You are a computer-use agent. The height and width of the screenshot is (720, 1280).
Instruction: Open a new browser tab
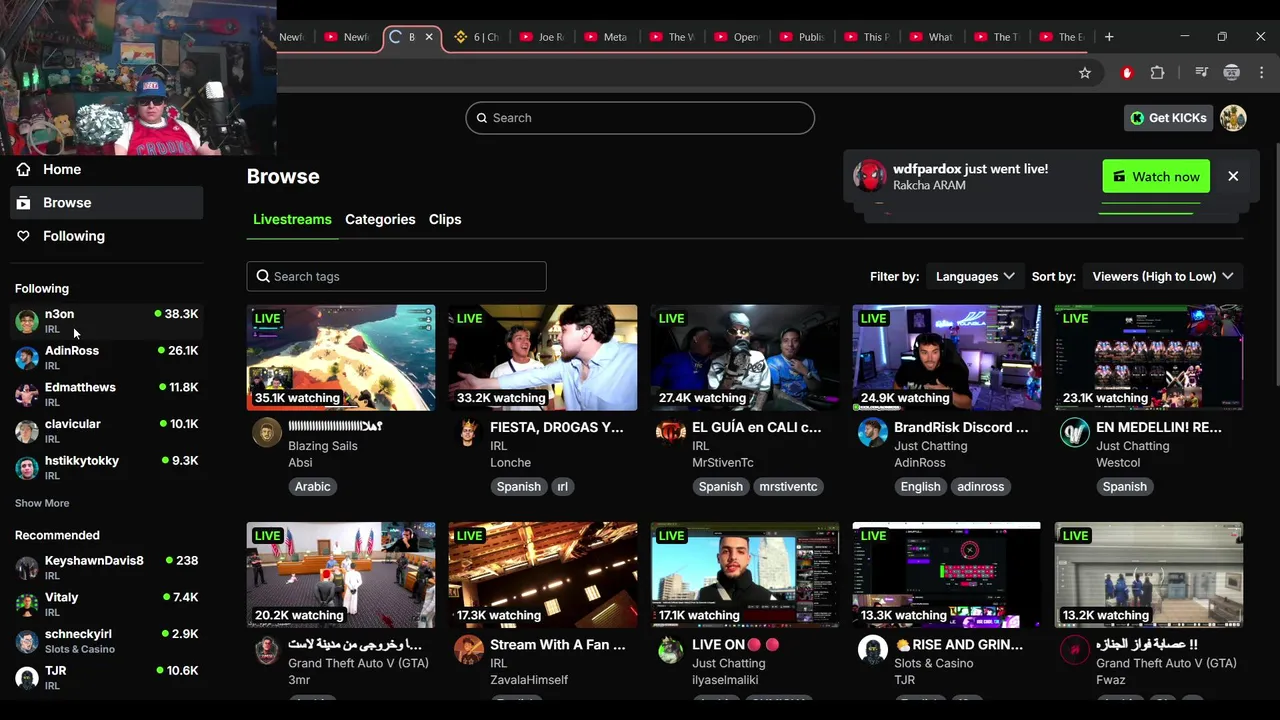1109,37
